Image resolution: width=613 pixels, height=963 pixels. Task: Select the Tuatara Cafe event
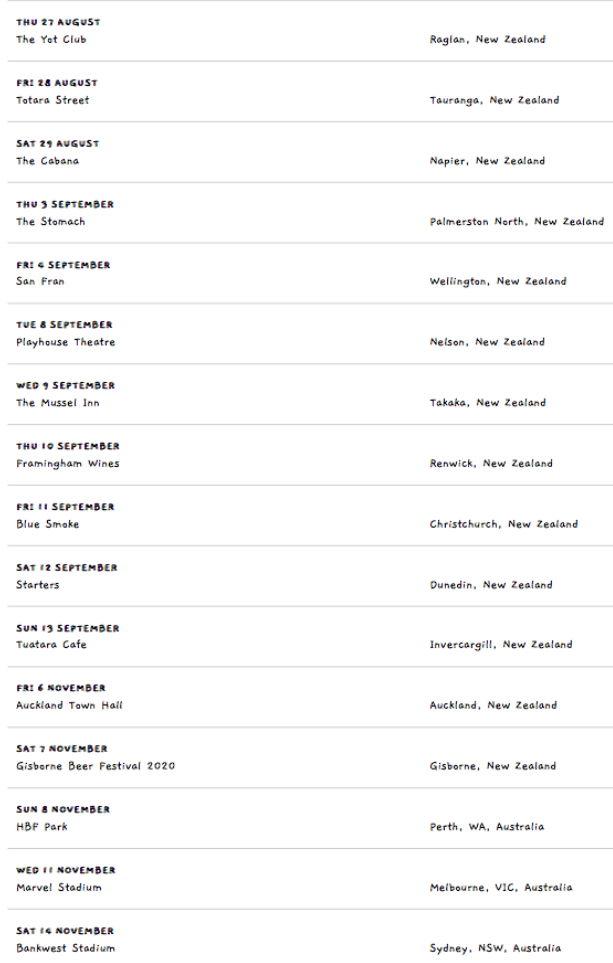51,644
